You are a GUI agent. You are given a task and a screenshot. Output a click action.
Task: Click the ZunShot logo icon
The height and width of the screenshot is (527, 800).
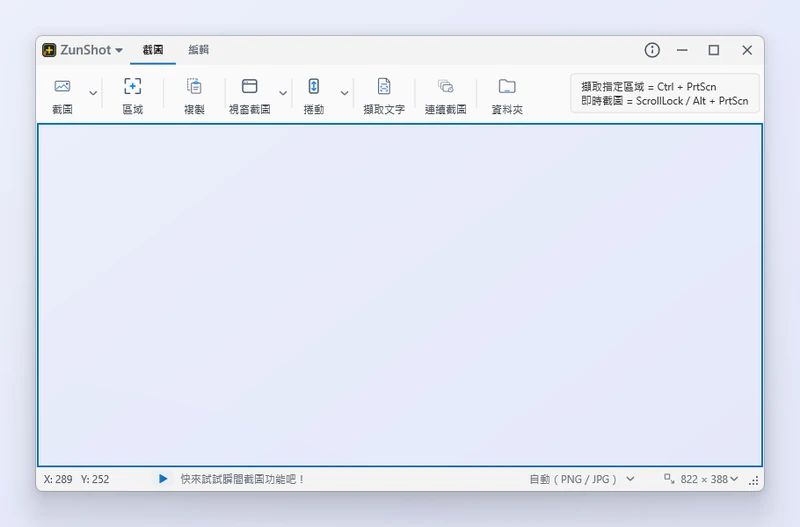click(49, 50)
